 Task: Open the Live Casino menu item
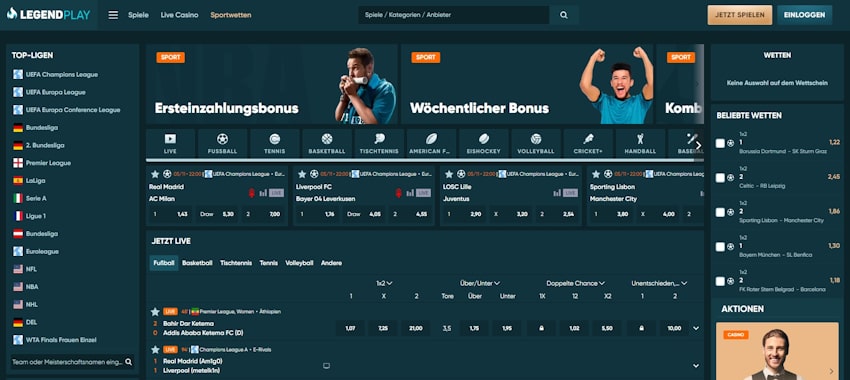coord(179,15)
